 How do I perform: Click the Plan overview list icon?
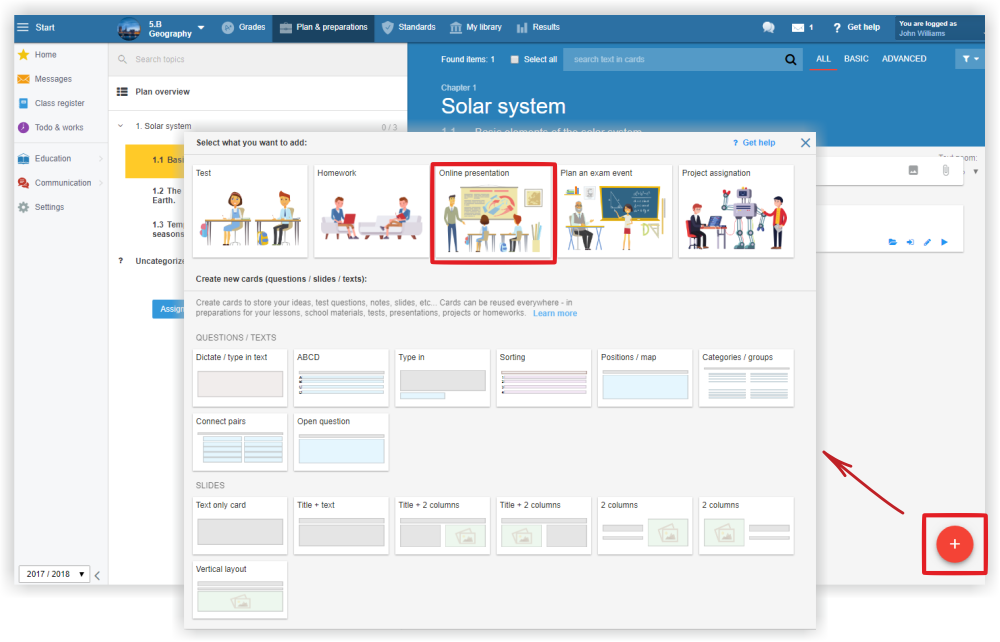122,92
